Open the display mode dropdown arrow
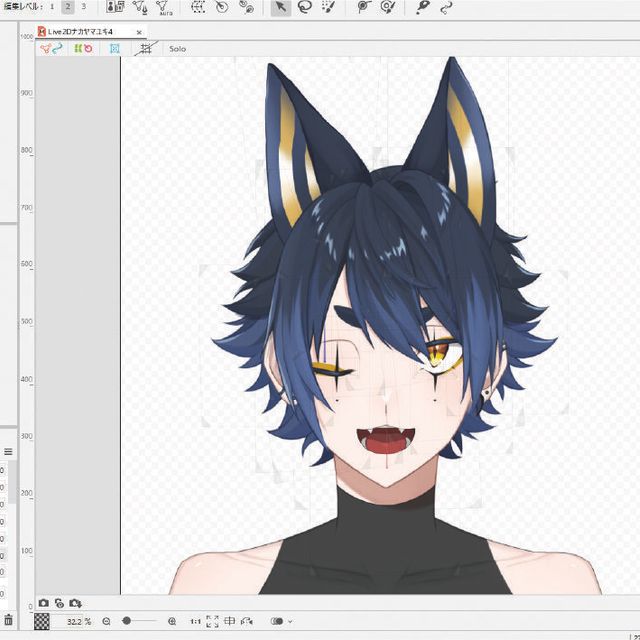640x640 pixels. click(x=290, y=621)
